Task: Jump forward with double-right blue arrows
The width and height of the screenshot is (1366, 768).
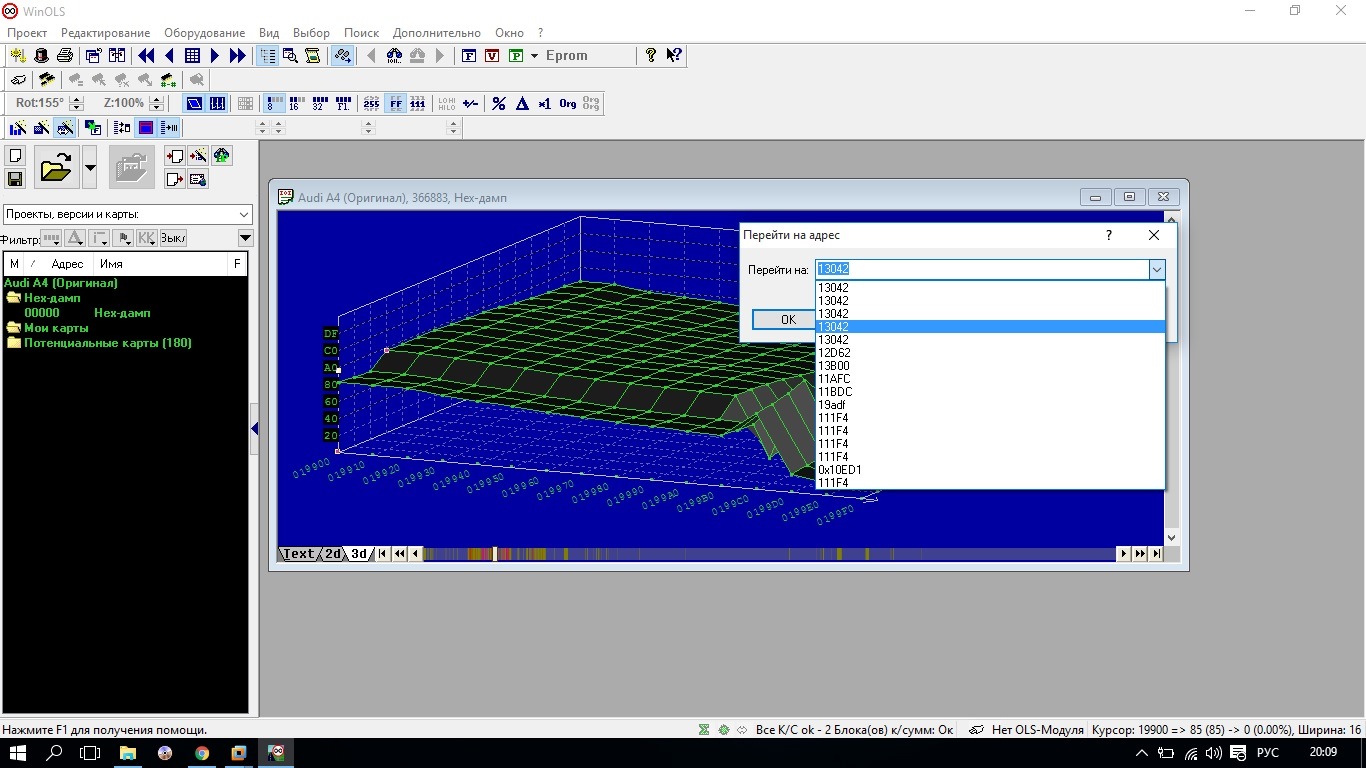Action: (238, 56)
